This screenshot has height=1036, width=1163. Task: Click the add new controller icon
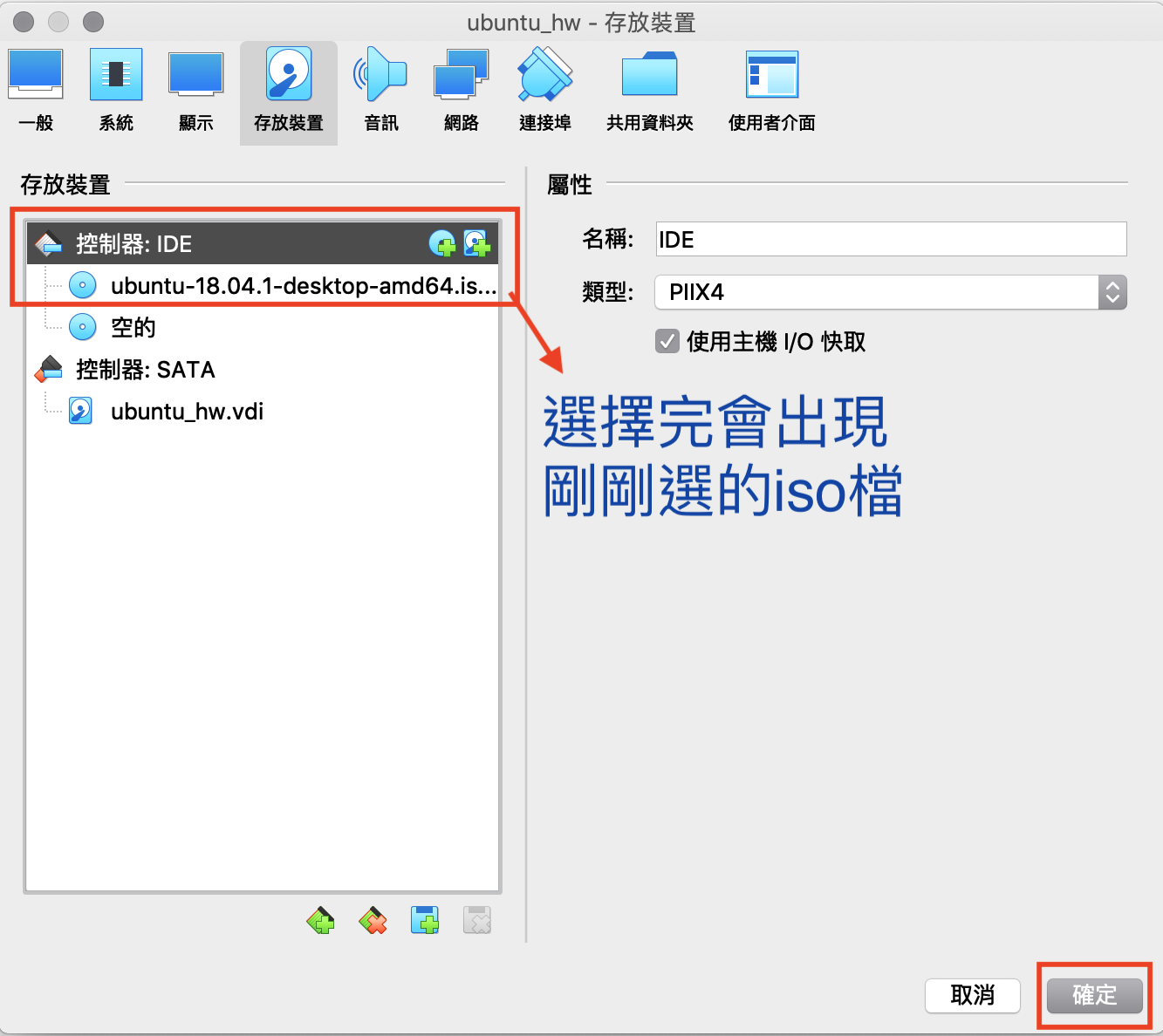tap(320, 920)
